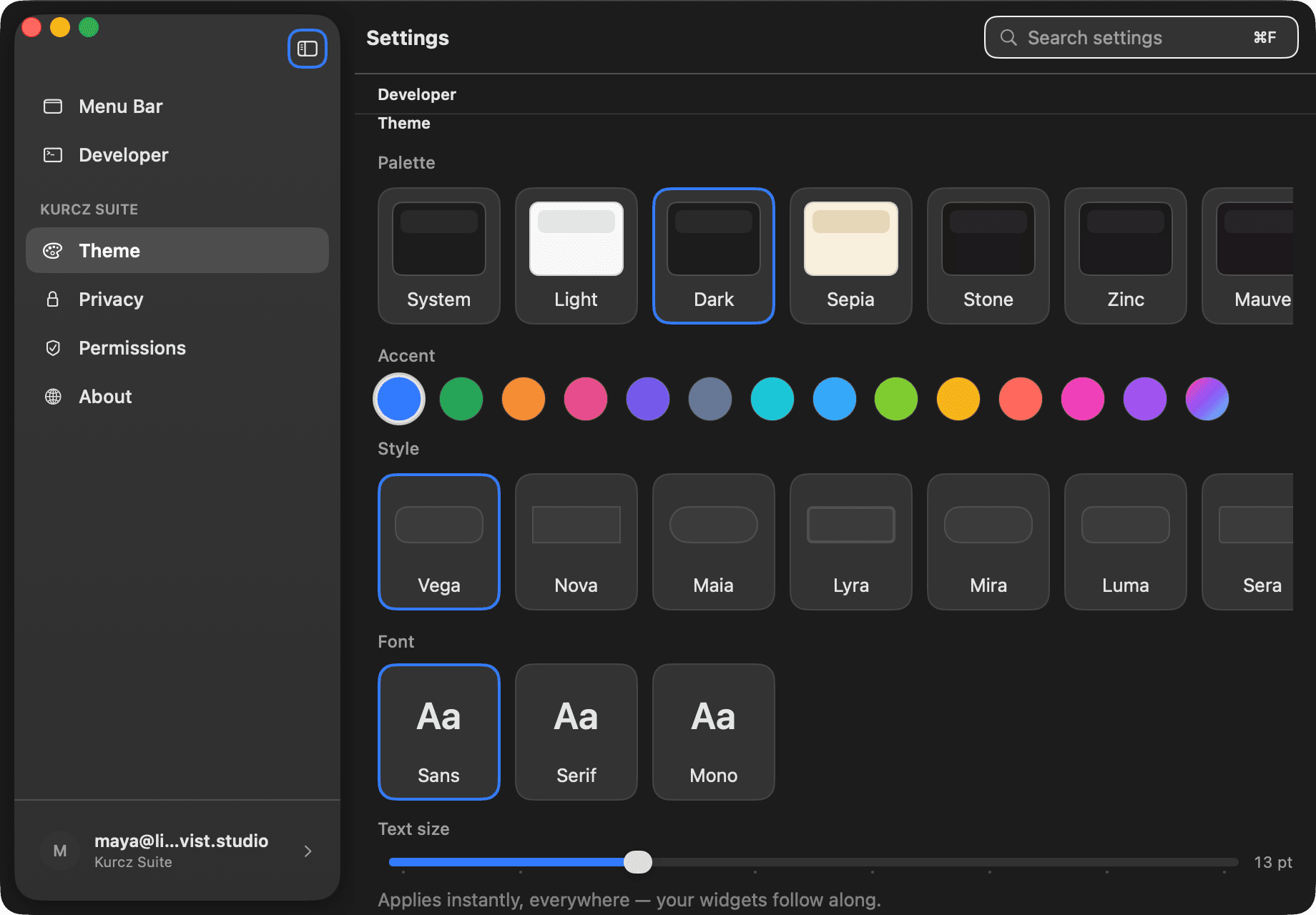1316x915 pixels.
Task: Click the search magnifier icon
Action: (1008, 37)
